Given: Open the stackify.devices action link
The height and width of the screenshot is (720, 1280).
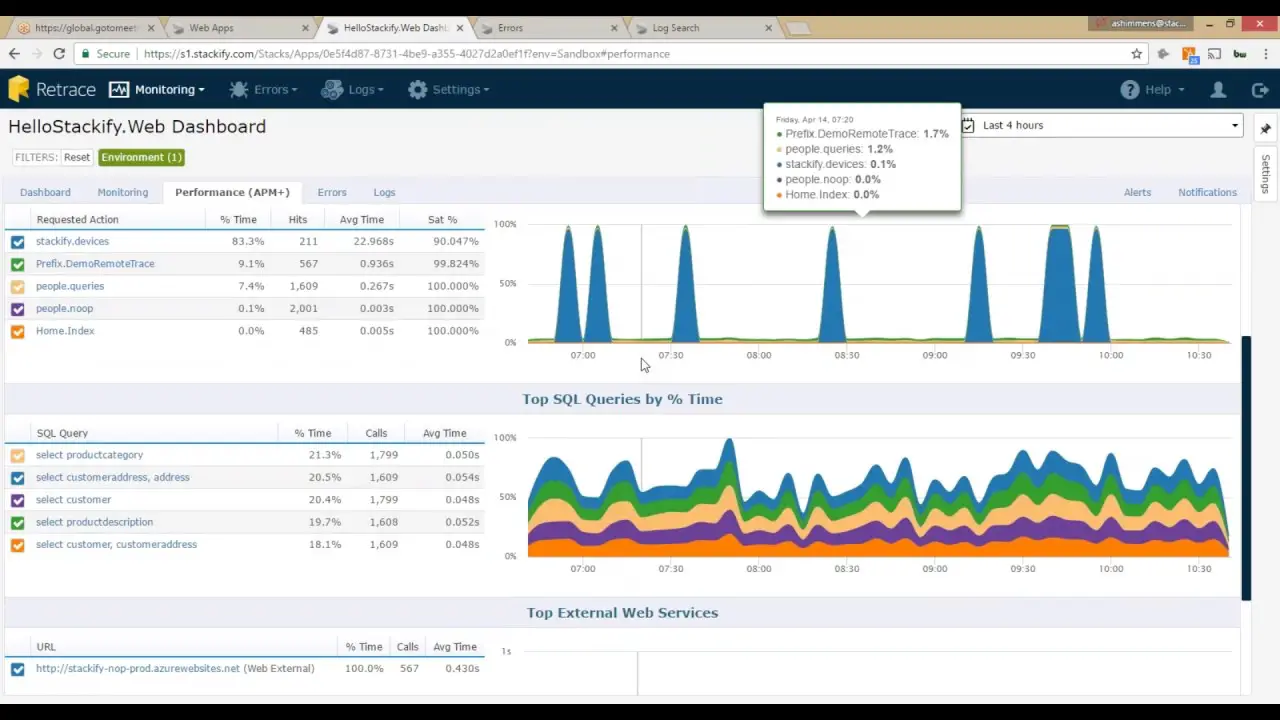Looking at the screenshot, I should coord(72,241).
